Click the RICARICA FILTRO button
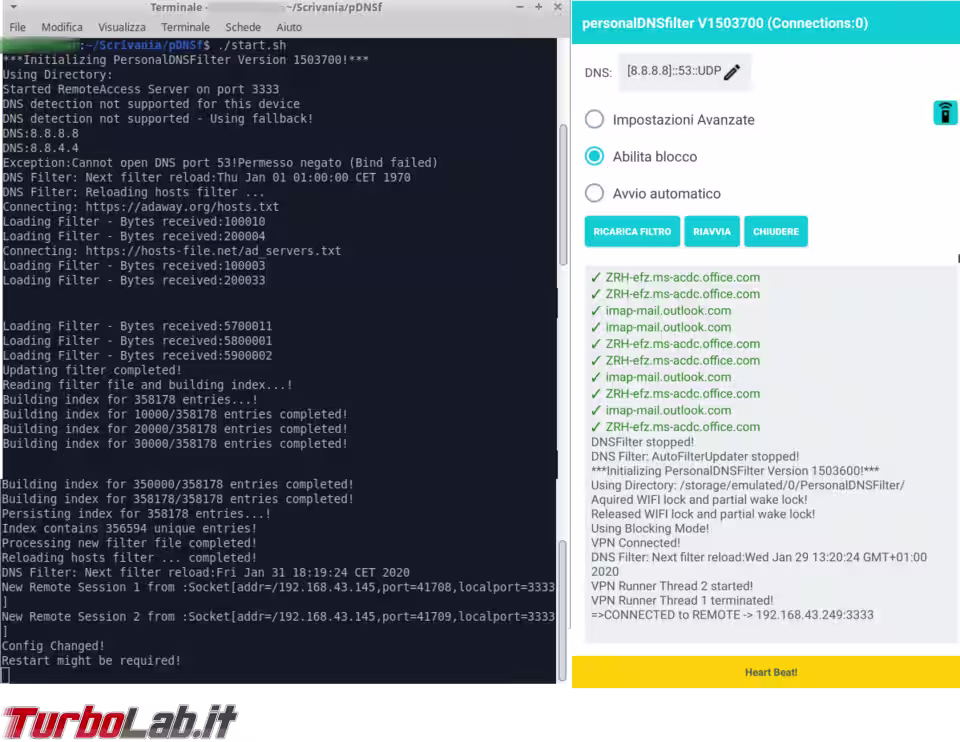The width and height of the screenshot is (960, 742). (632, 231)
